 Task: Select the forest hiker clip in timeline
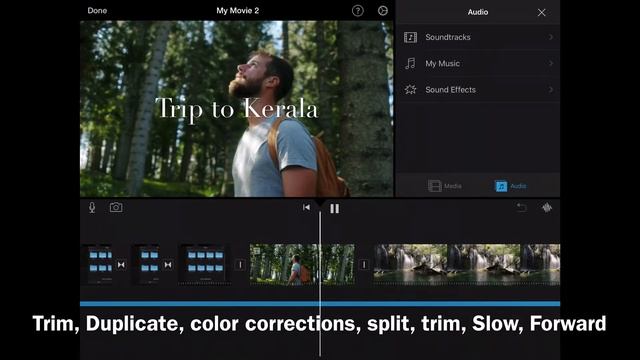tap(302, 264)
